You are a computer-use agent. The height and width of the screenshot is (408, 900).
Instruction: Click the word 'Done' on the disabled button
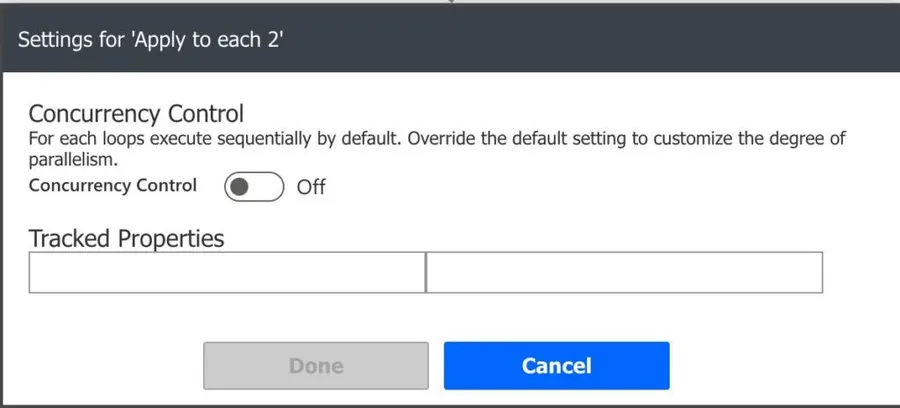pyautogui.click(x=316, y=366)
